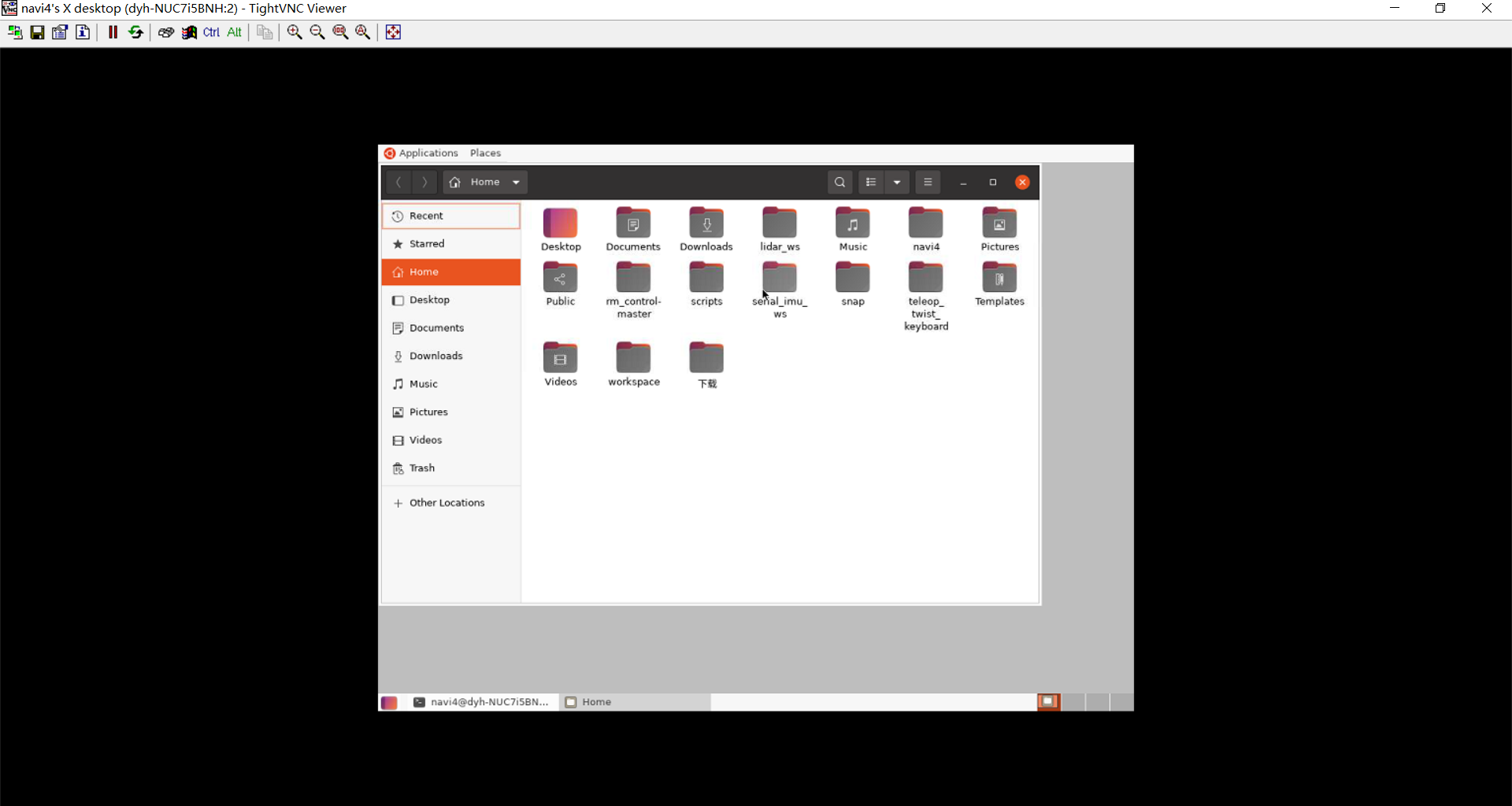
Task: Save the current VNC session
Action: click(37, 32)
